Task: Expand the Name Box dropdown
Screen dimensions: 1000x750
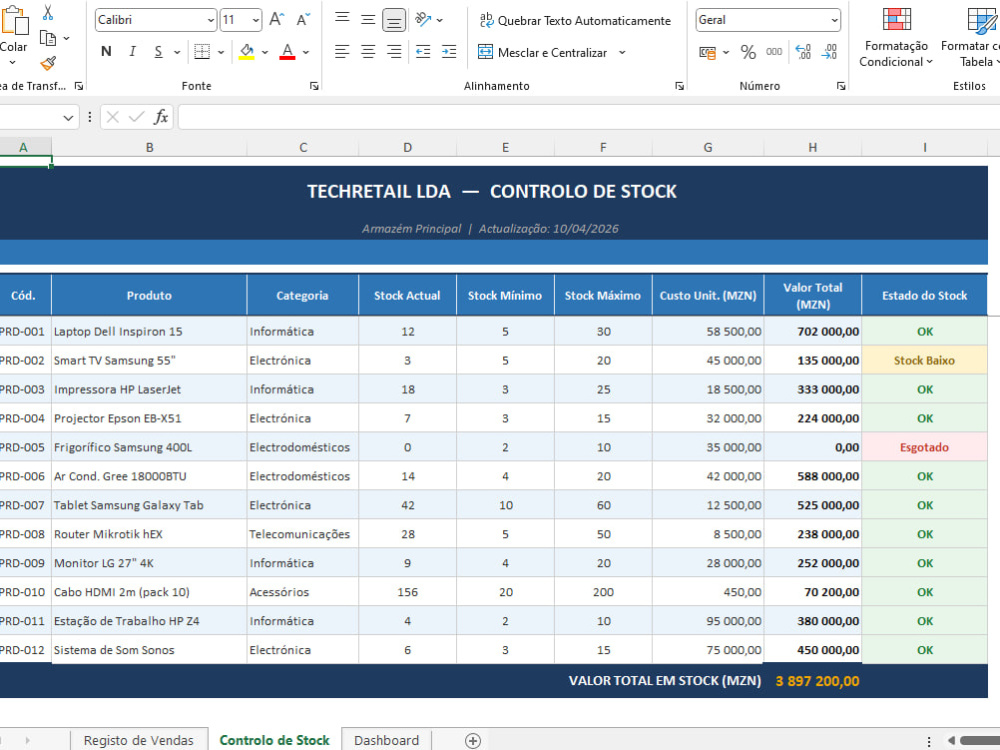Action: [68, 117]
